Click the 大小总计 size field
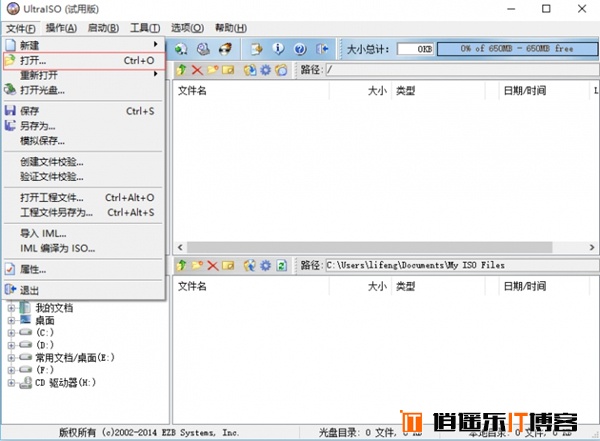Viewport: 600px width, 441px height. [x=415, y=49]
